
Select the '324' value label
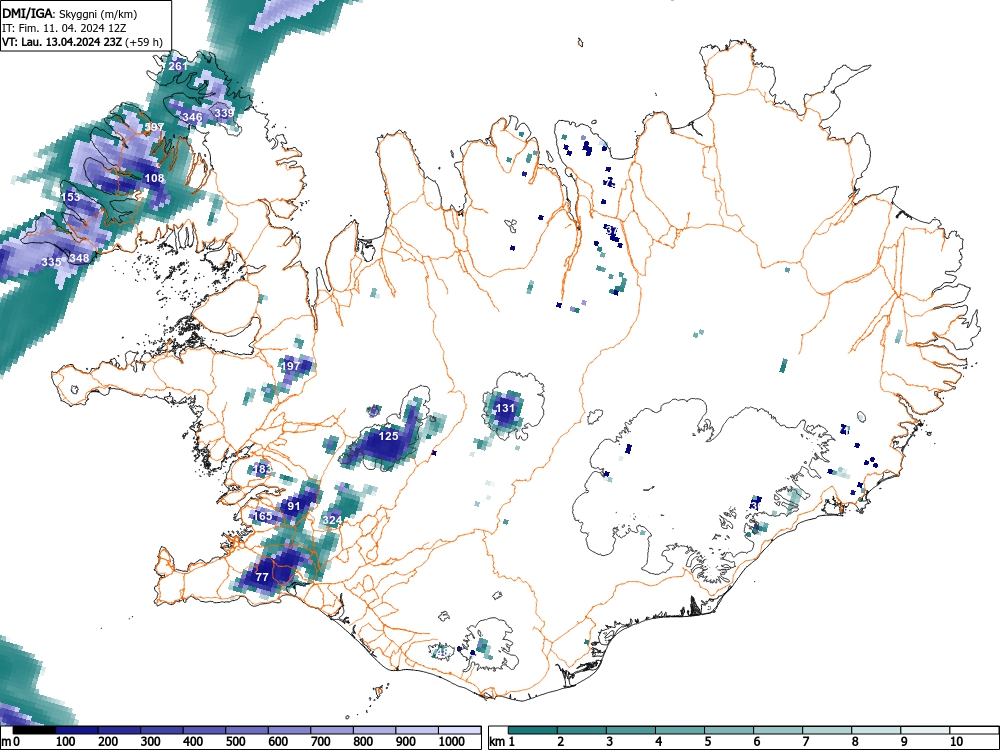(332, 520)
